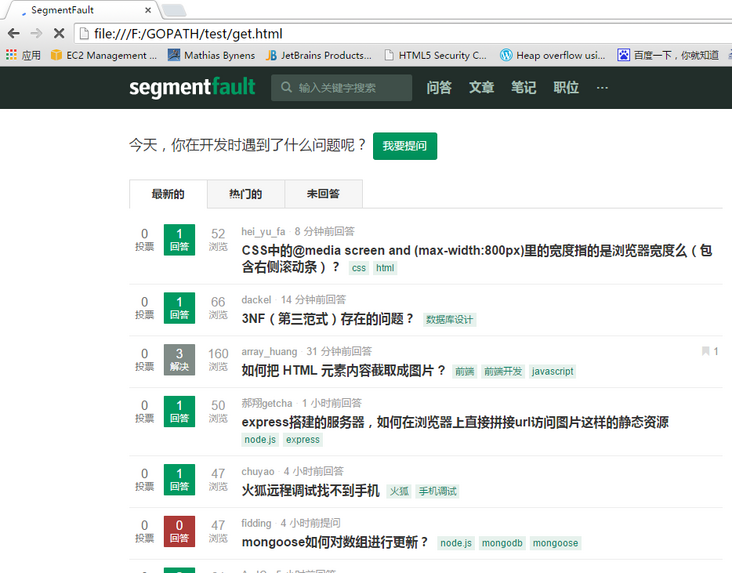This screenshot has height=573, width=732.
Task: Click the node.js tag under the mongoose question
Action: point(456,543)
